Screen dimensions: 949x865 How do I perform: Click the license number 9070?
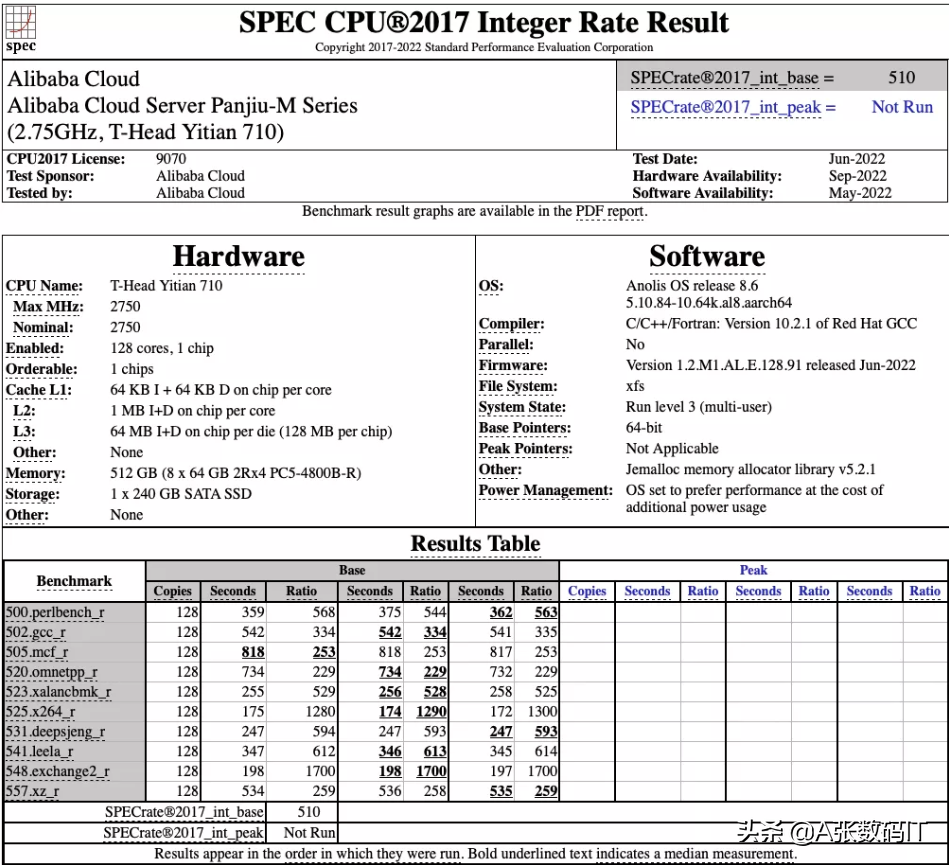tap(171, 159)
